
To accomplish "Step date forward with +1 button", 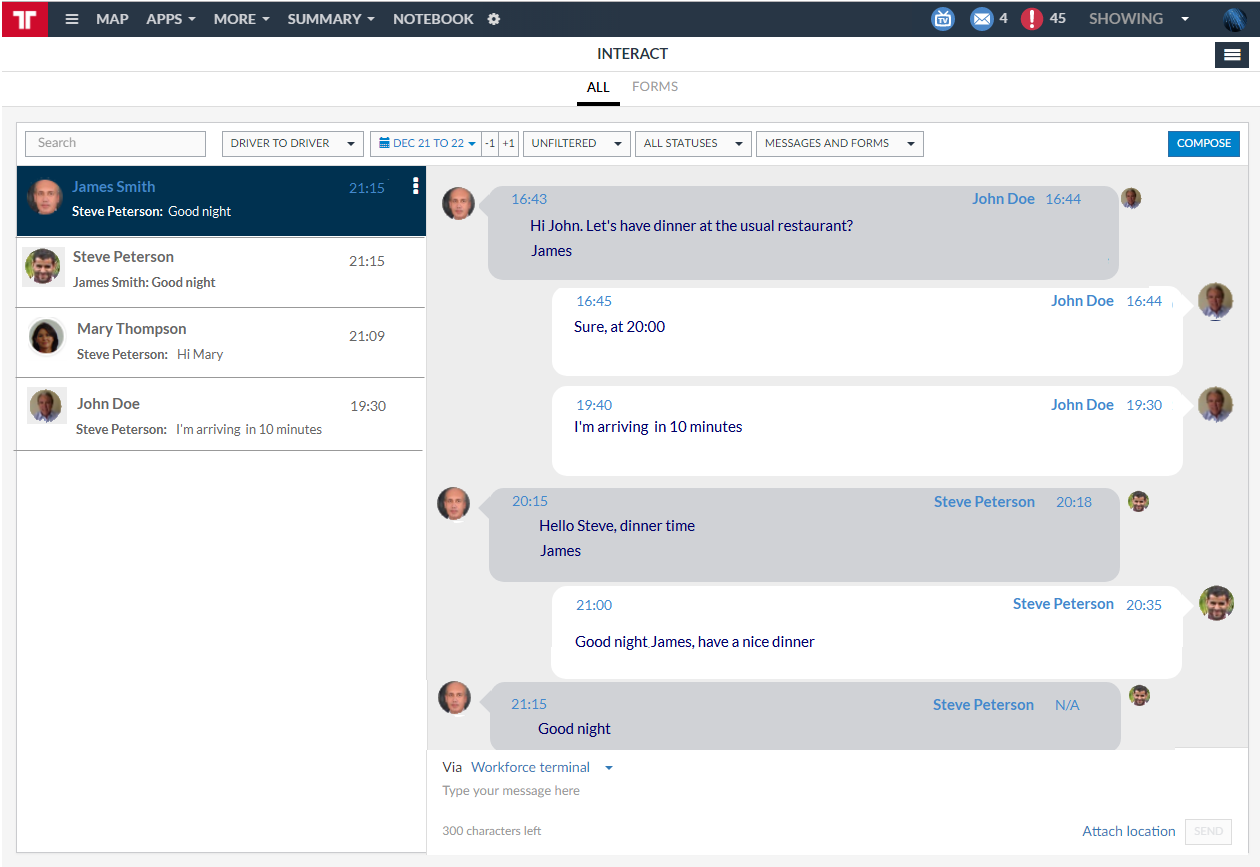I will tap(509, 144).
